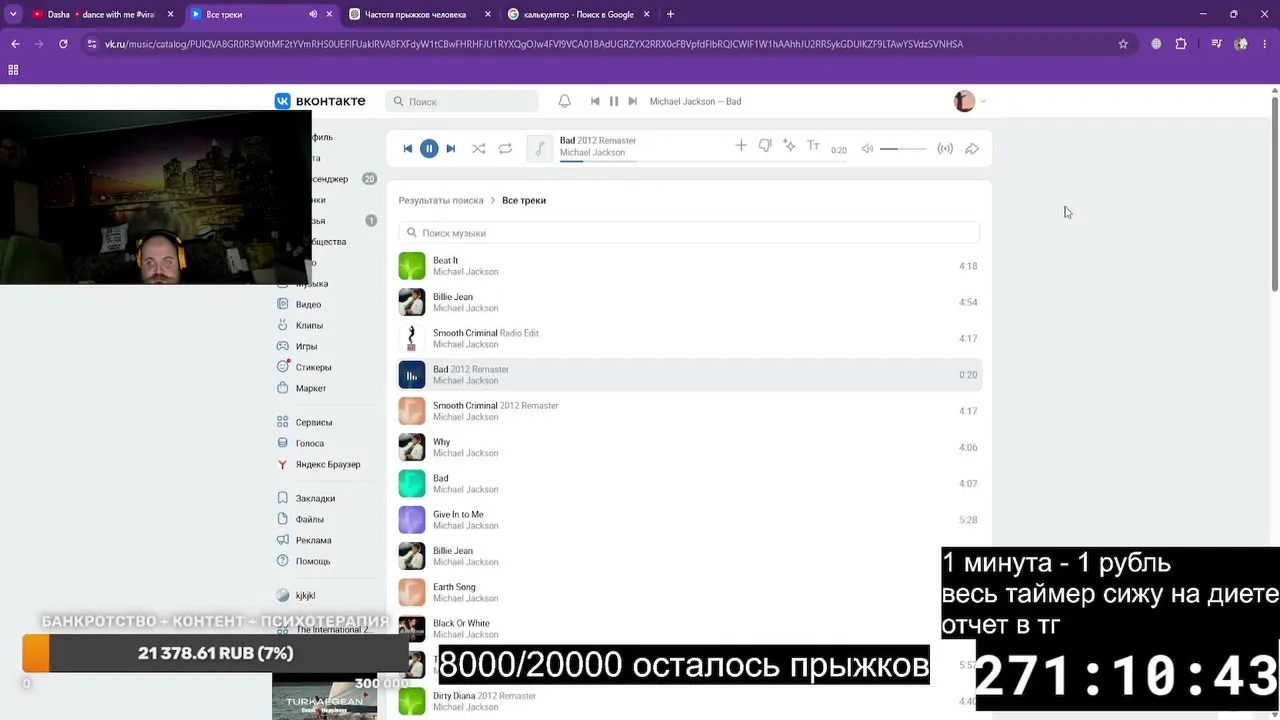This screenshot has height=720, width=1280.
Task: Open Помощь in the sidebar
Action: point(313,561)
